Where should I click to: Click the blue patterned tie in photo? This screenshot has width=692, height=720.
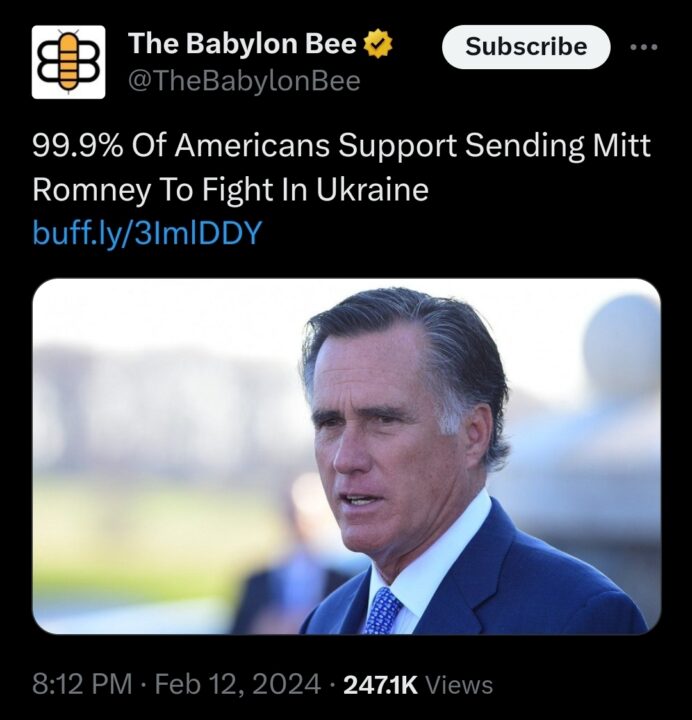click(x=383, y=610)
